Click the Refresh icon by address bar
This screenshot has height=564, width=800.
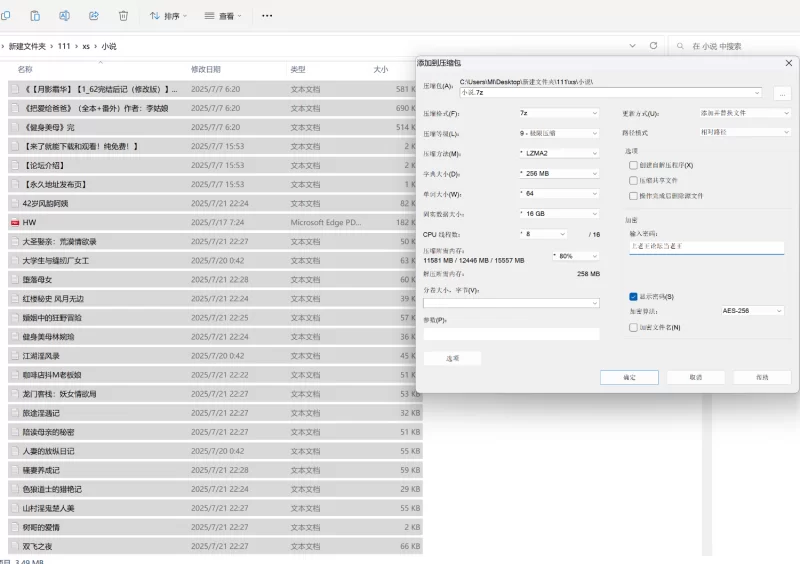click(653, 45)
